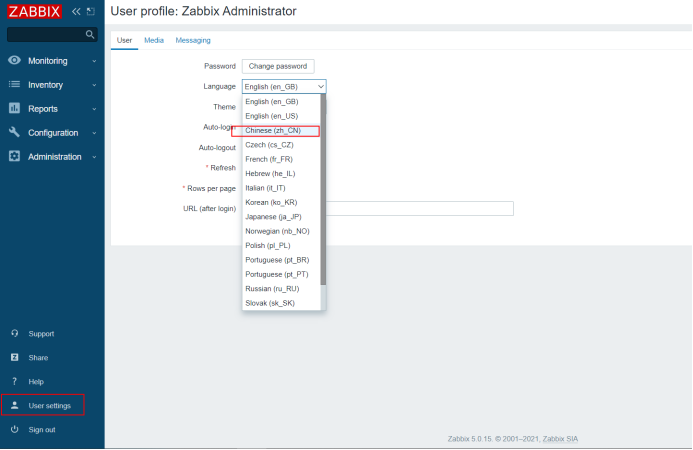This screenshot has height=450, width=693.
Task: Select Russian (ru_RU) language option
Action: (281, 289)
